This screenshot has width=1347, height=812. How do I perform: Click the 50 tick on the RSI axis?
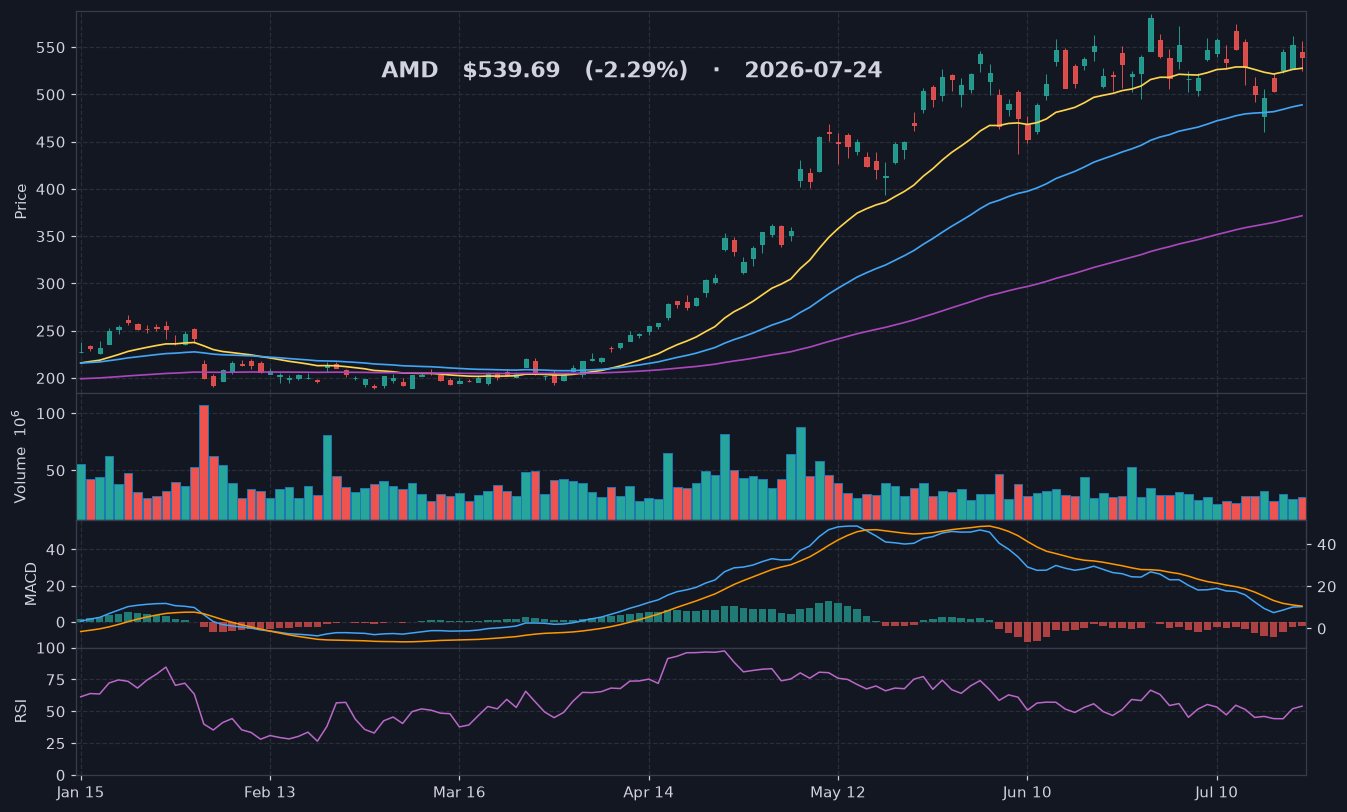coord(57,712)
